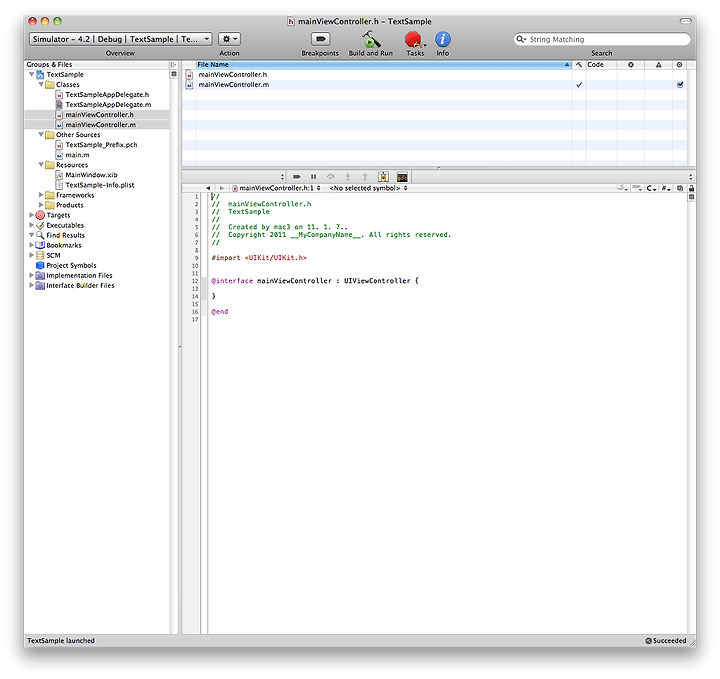This screenshot has width=720, height=679.
Task: Click the build status hammer column header
Action: pyautogui.click(x=579, y=65)
